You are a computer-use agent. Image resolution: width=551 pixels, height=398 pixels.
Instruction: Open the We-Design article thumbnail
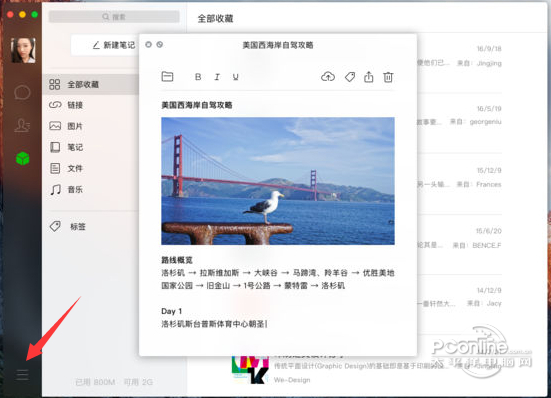[250, 370]
